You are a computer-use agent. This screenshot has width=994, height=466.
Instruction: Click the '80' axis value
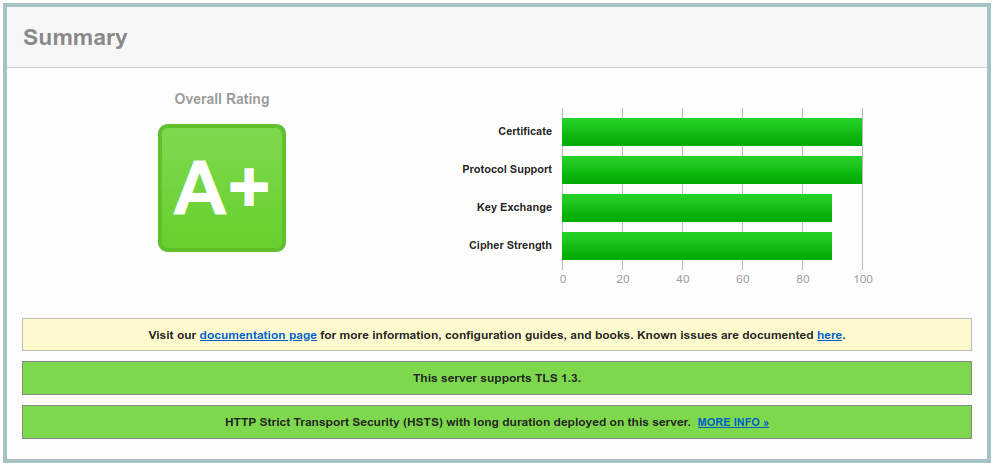tap(803, 280)
